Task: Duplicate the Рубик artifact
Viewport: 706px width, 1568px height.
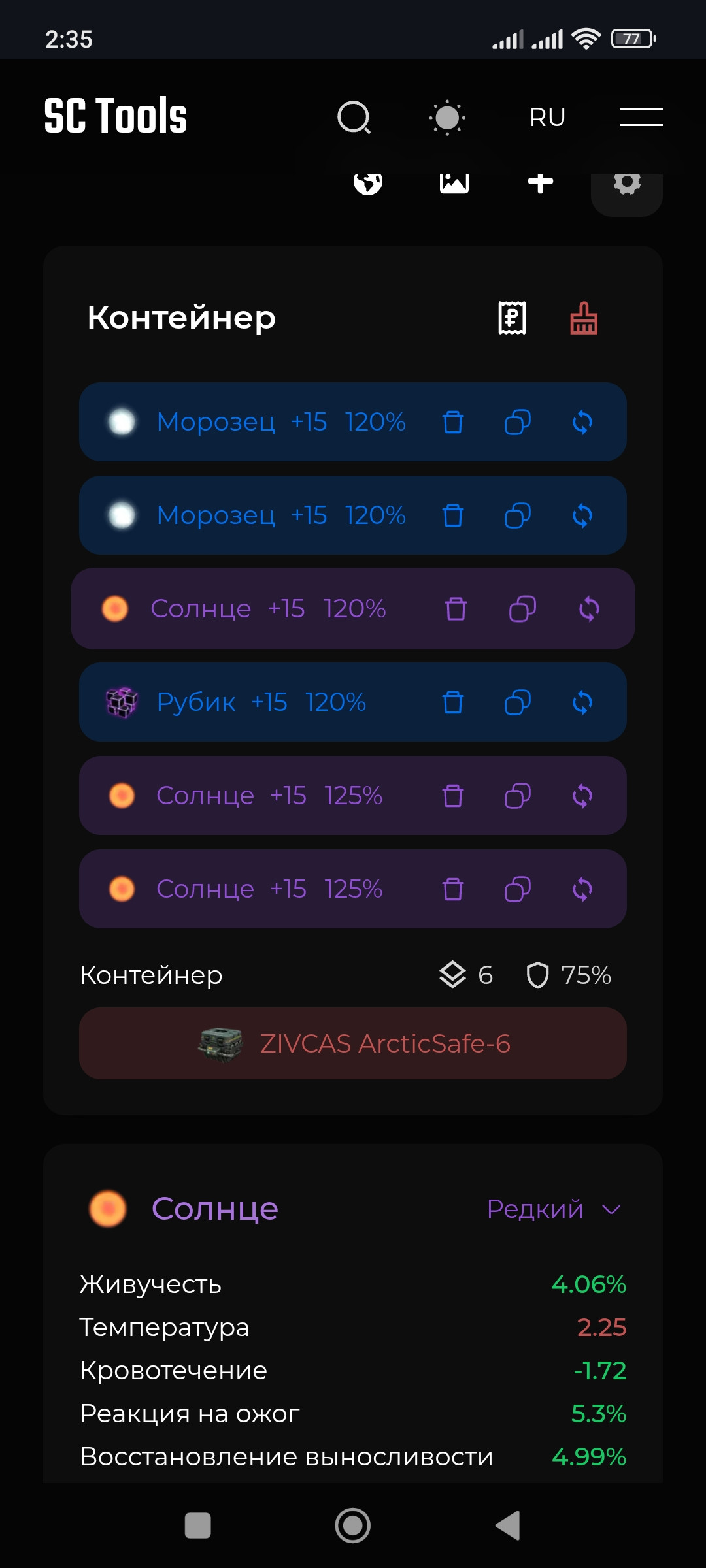Action: click(x=518, y=702)
